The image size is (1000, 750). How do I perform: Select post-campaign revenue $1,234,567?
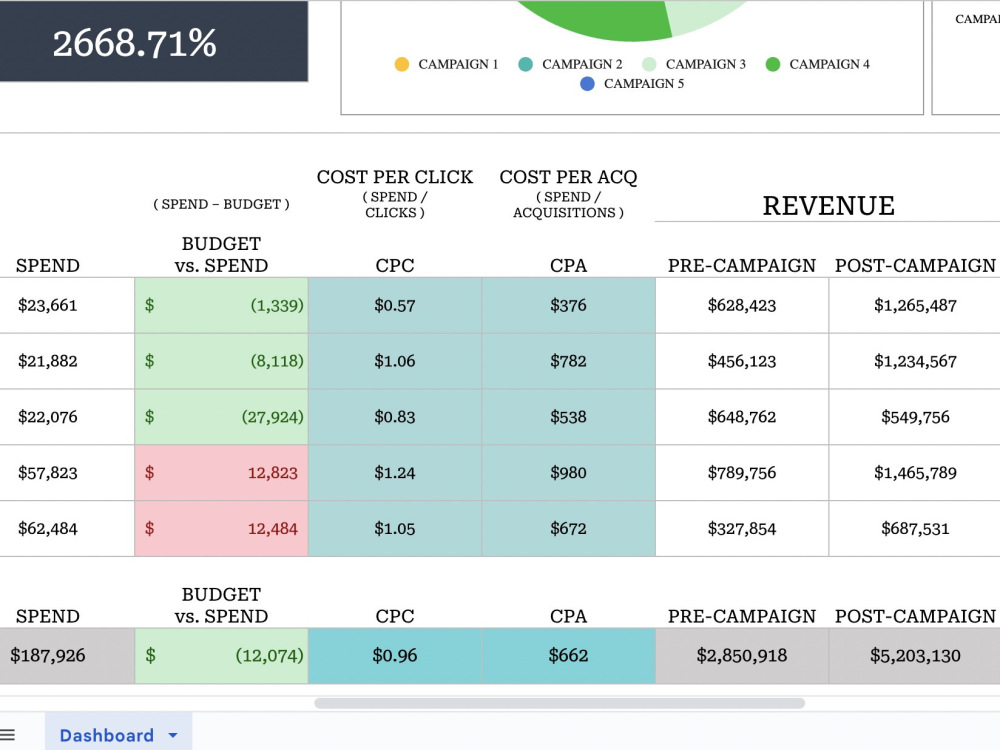(x=915, y=361)
